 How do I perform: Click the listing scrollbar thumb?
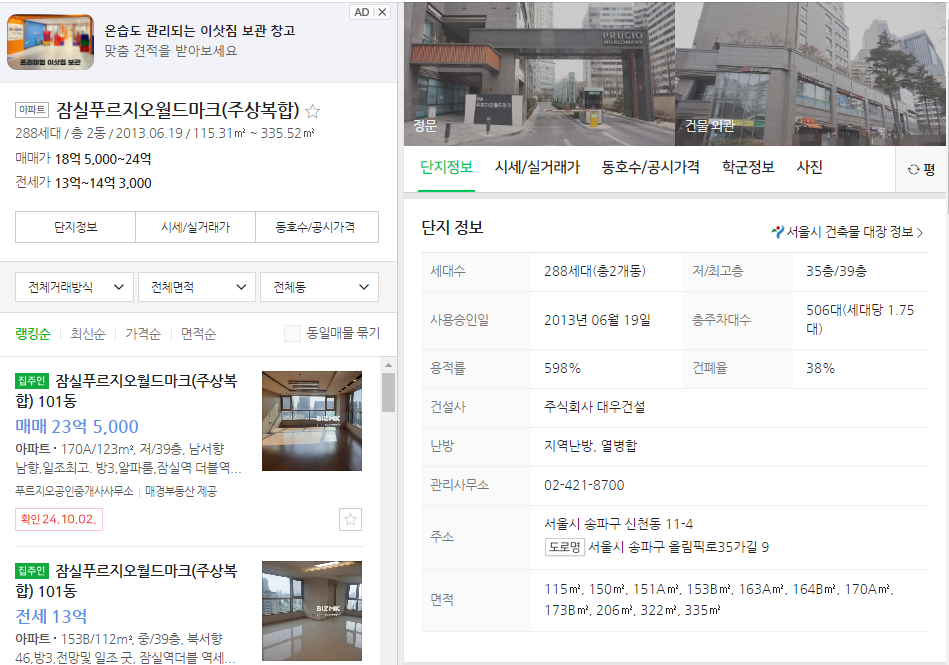click(389, 392)
